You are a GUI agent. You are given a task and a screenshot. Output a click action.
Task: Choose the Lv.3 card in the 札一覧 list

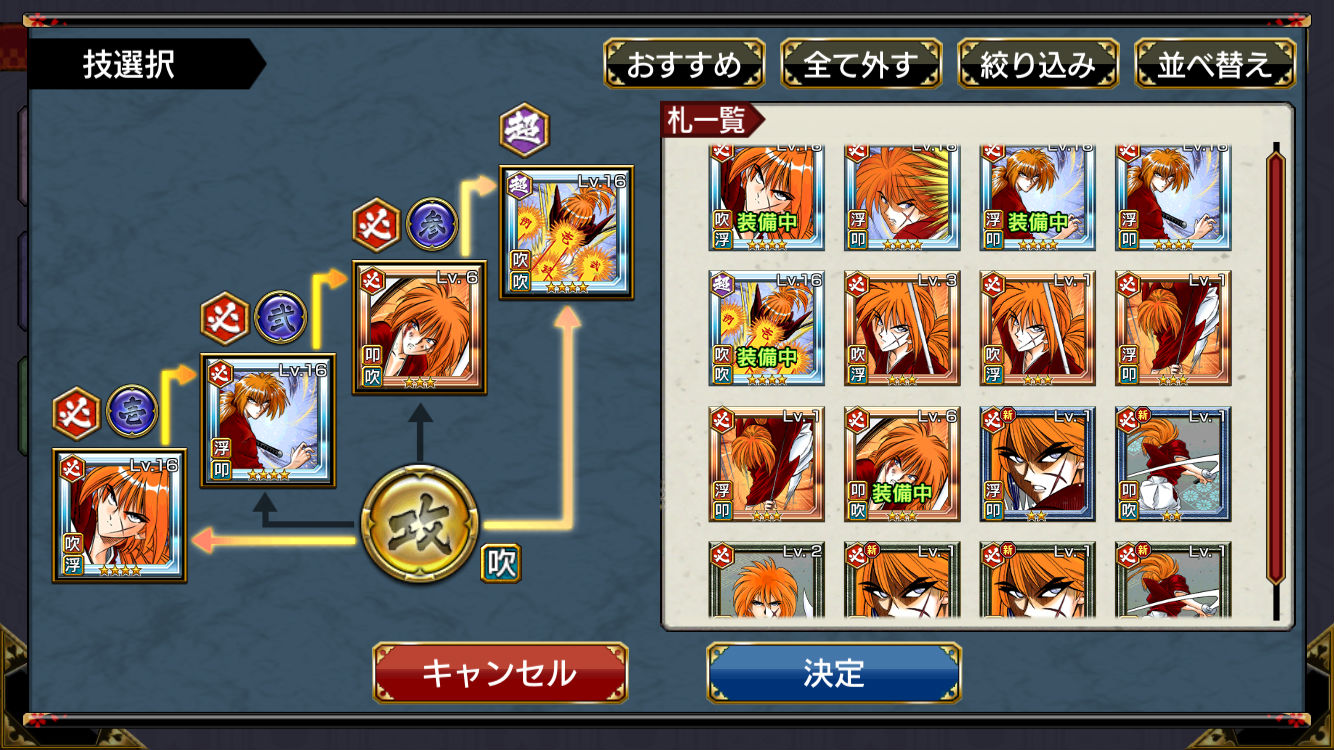click(x=902, y=328)
